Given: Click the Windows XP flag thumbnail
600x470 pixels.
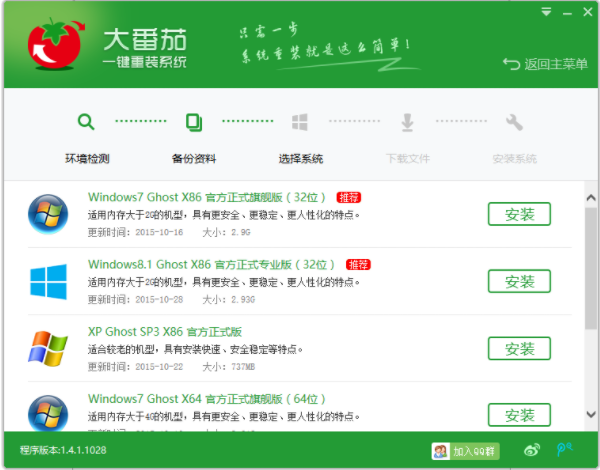Looking at the screenshot, I should click(x=47, y=348).
